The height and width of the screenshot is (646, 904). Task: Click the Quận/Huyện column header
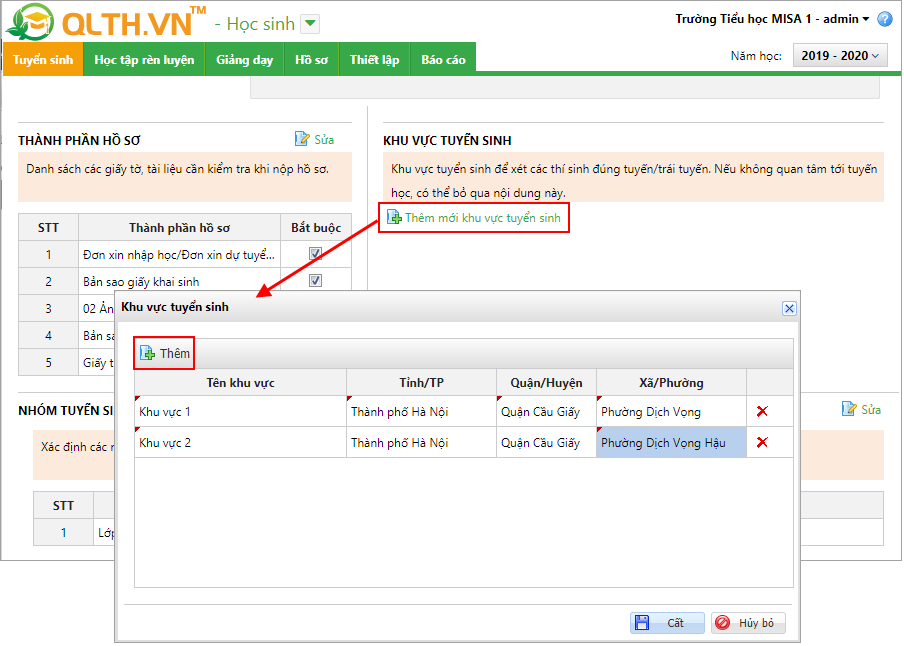pos(547,382)
